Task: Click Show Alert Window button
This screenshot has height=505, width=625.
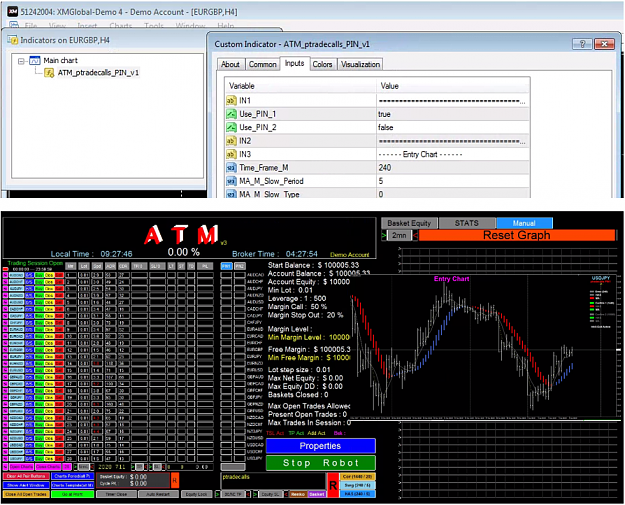Action: tap(26, 485)
